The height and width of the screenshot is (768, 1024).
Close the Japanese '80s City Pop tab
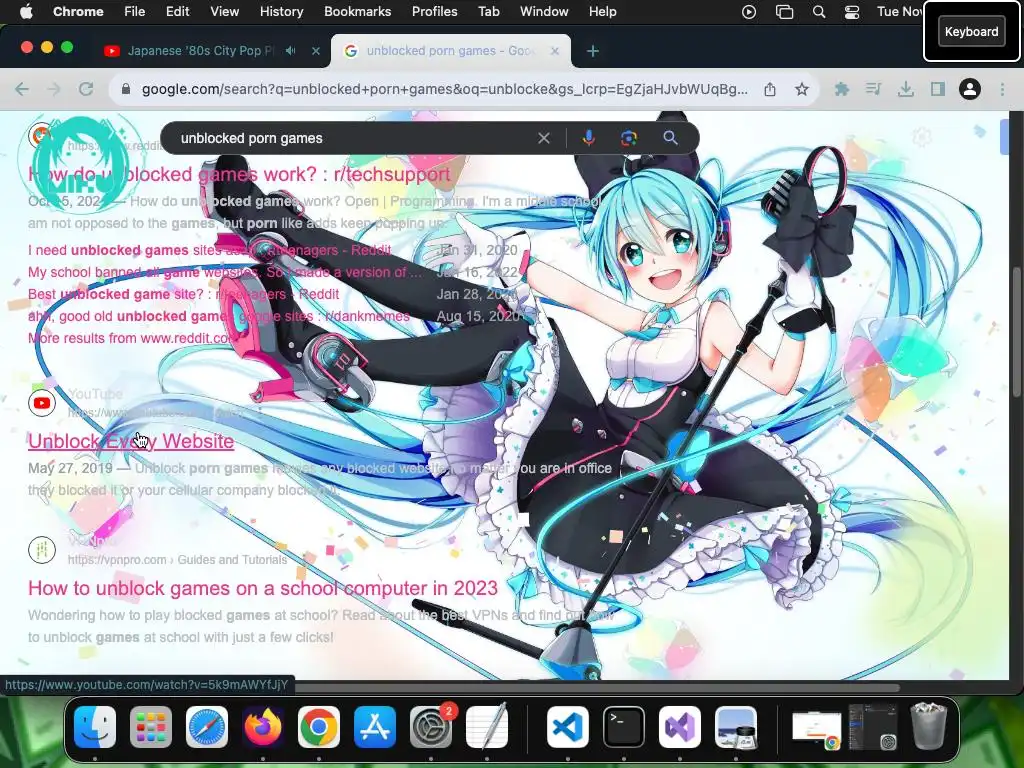pos(315,50)
